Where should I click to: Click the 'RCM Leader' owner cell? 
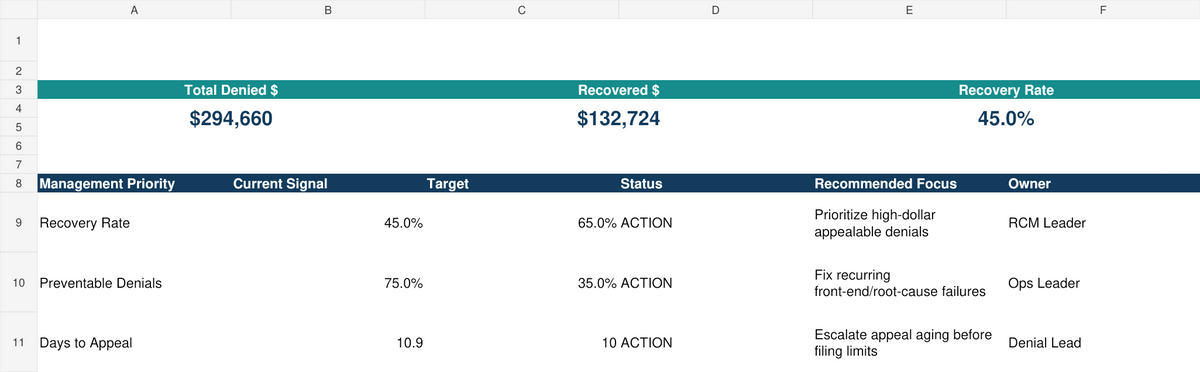pos(1103,223)
